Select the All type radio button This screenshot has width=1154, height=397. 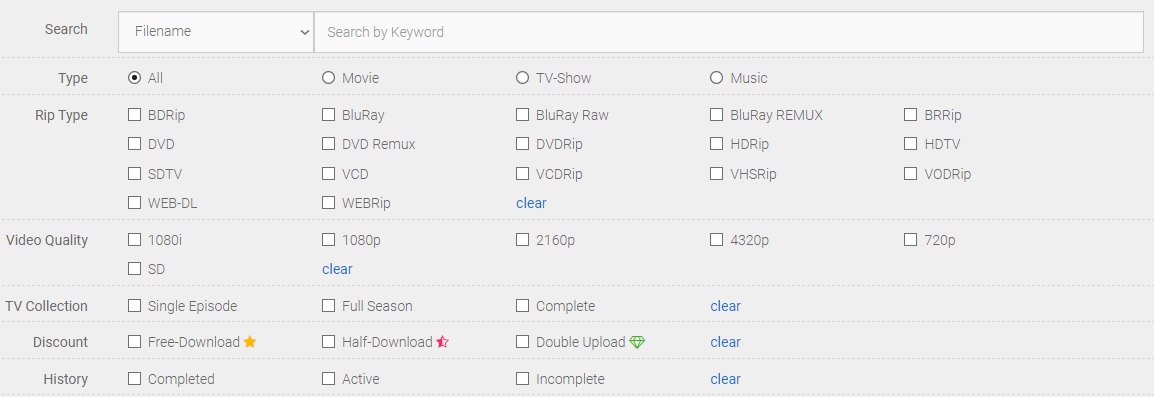point(134,77)
